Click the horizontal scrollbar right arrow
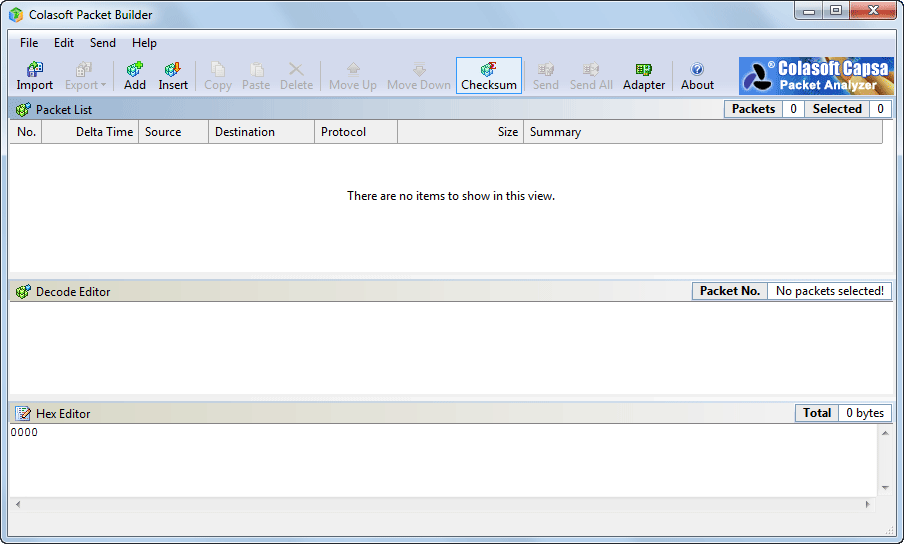The image size is (904, 544). tap(868, 504)
